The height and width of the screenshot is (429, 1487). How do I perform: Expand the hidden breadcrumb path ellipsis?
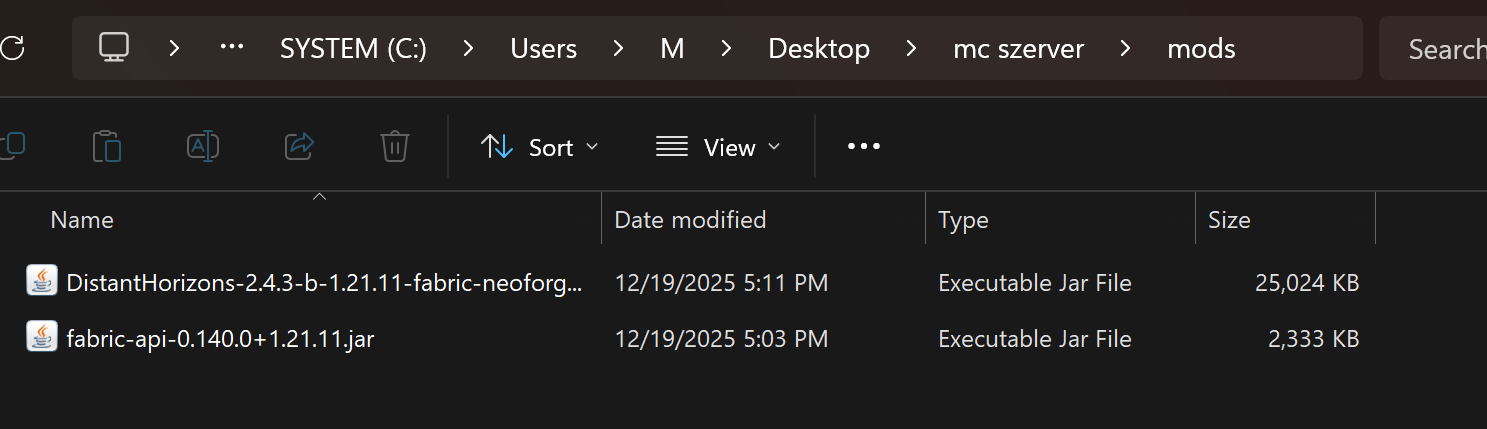tap(232, 48)
